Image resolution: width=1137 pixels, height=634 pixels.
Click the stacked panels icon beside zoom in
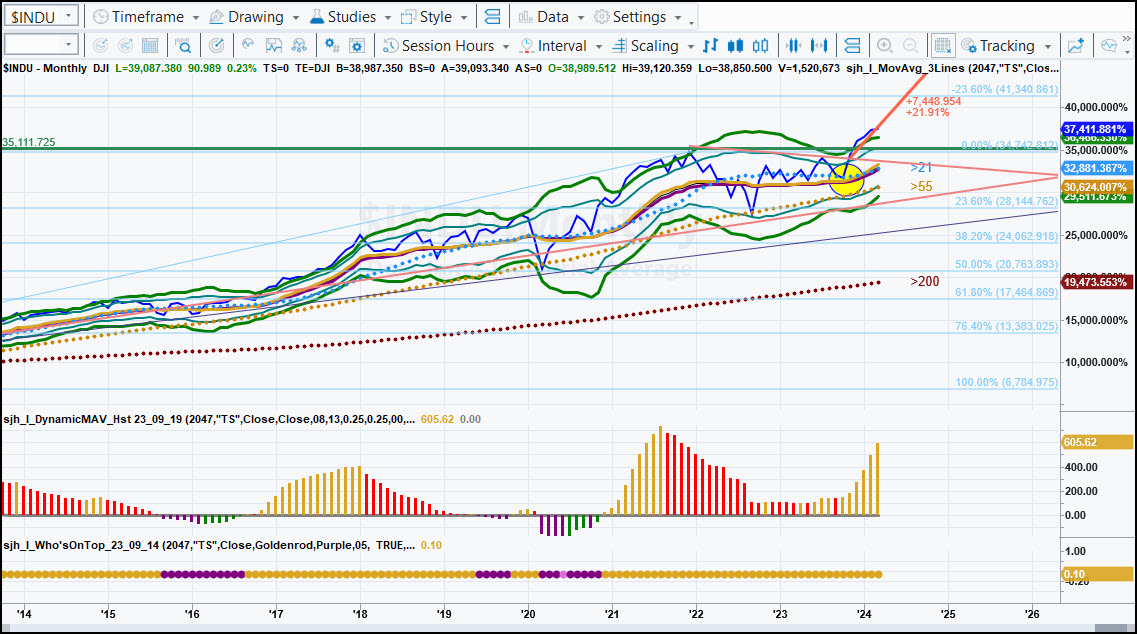(853, 46)
